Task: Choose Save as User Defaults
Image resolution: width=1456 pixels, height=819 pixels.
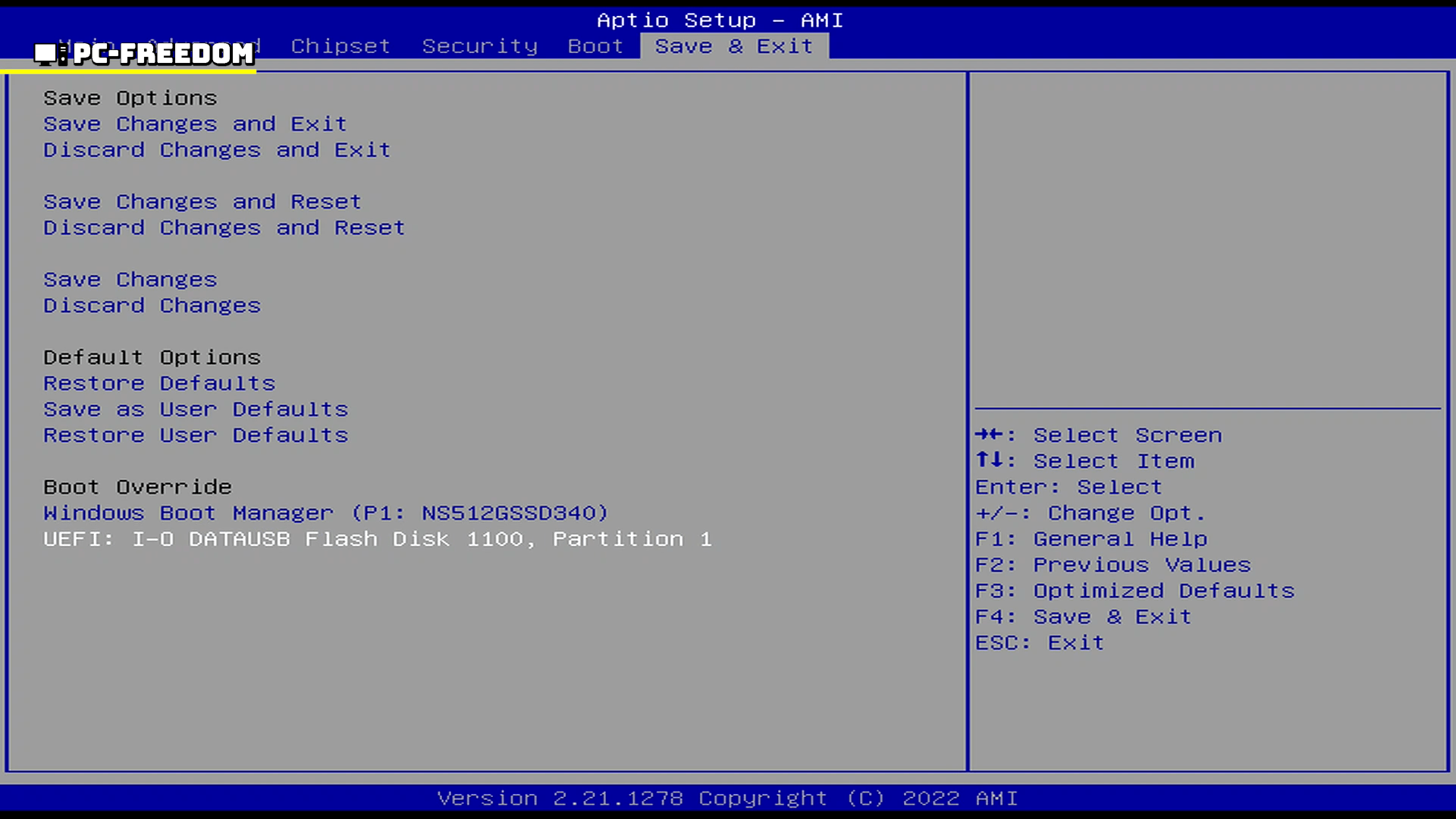Action: coord(196,409)
